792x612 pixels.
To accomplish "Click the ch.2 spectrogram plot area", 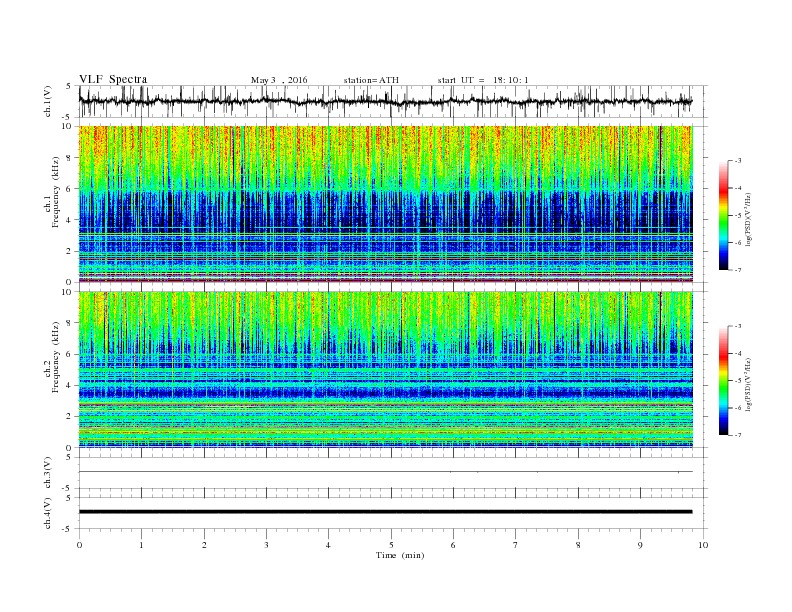I will click(x=385, y=370).
